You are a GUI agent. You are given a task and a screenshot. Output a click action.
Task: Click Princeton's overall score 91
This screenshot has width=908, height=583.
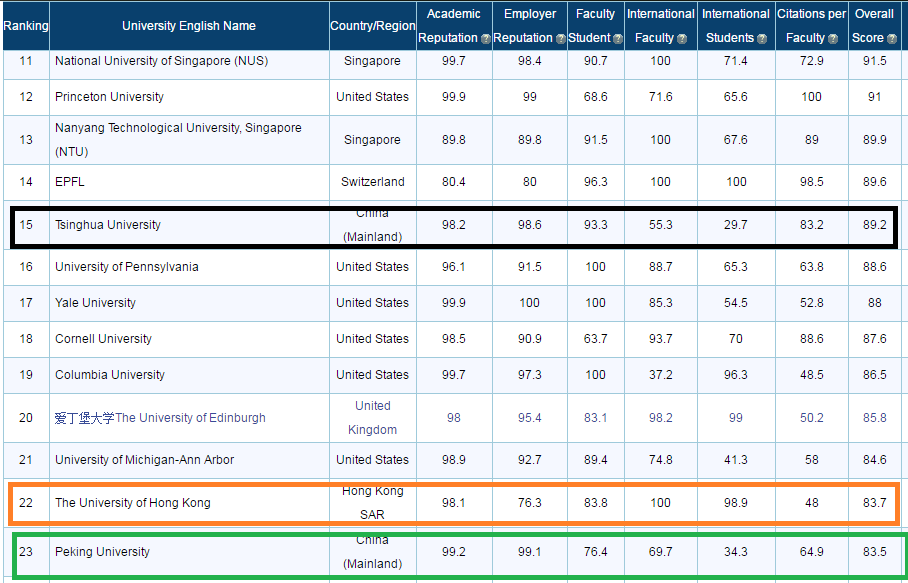tap(874, 97)
